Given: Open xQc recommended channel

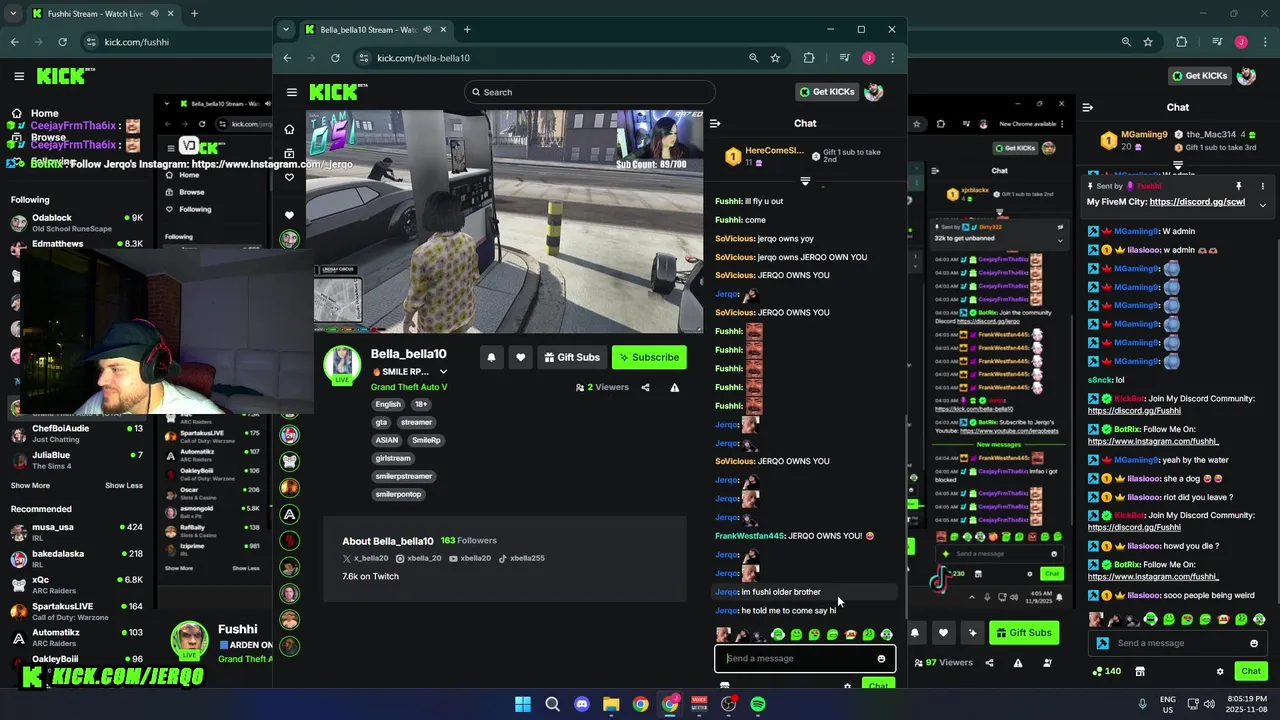Looking at the screenshot, I should tap(76, 585).
